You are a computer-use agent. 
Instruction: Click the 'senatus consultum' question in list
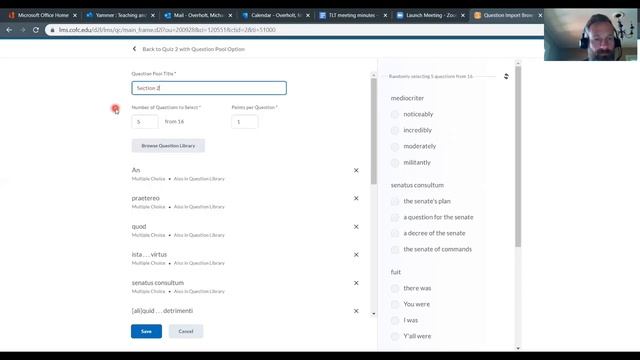click(x=158, y=282)
